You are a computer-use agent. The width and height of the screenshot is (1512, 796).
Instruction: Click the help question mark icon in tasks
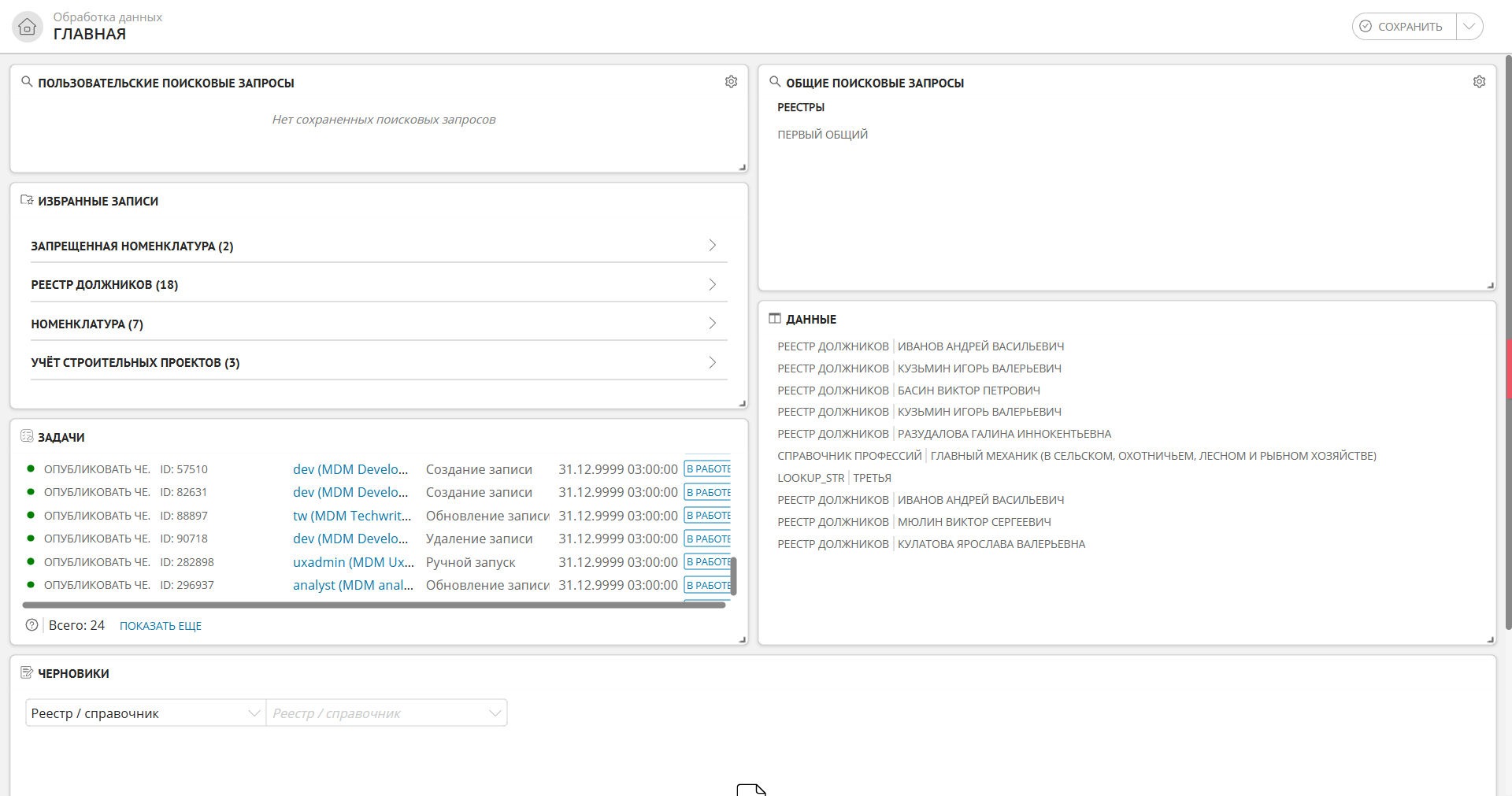pos(31,625)
